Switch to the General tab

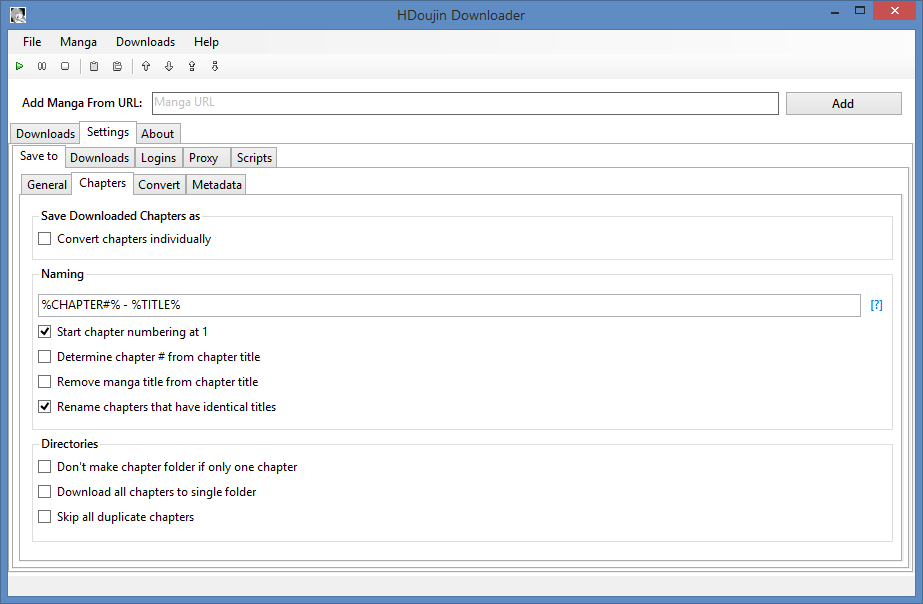47,185
